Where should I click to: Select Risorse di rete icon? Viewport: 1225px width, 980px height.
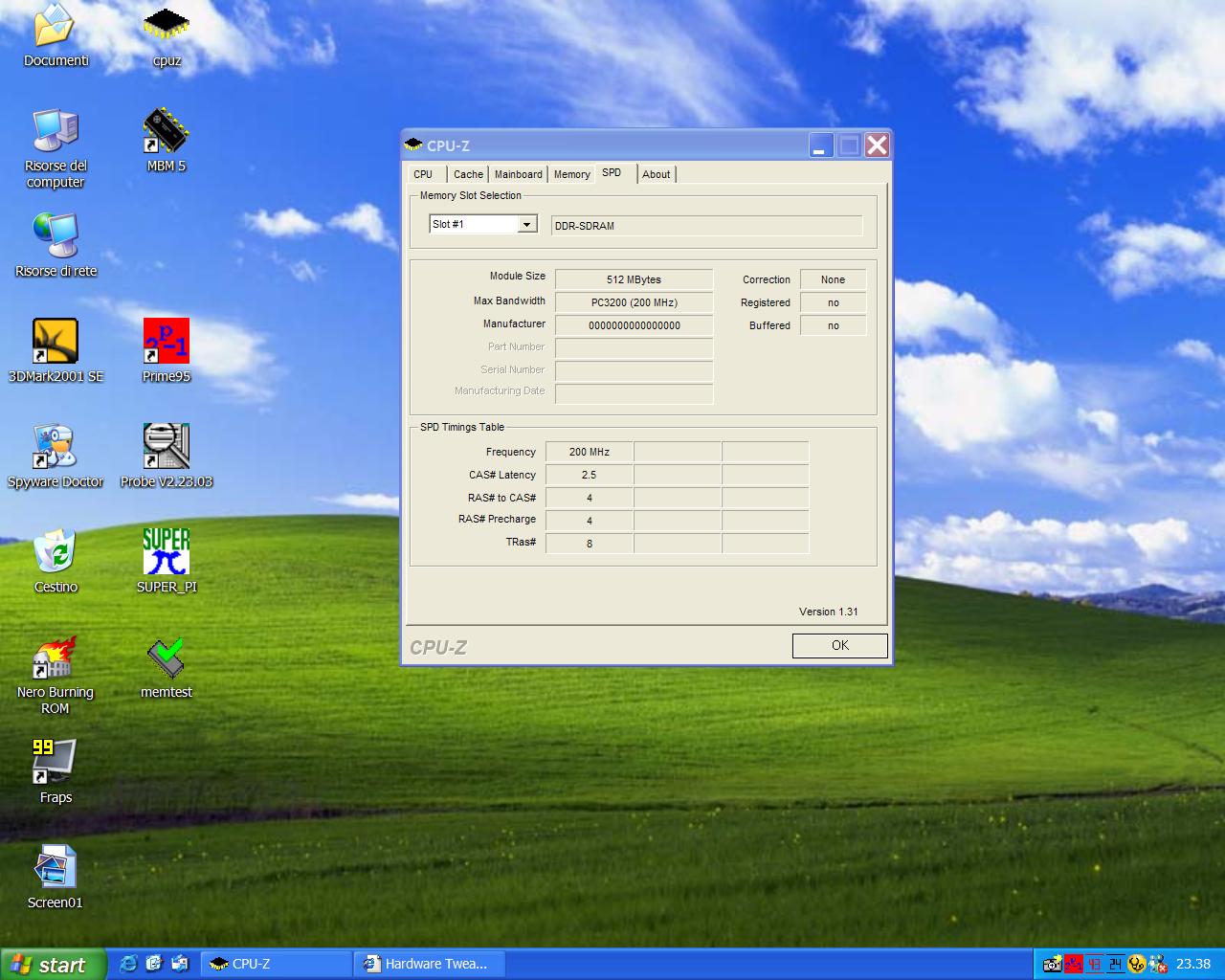coord(56,245)
